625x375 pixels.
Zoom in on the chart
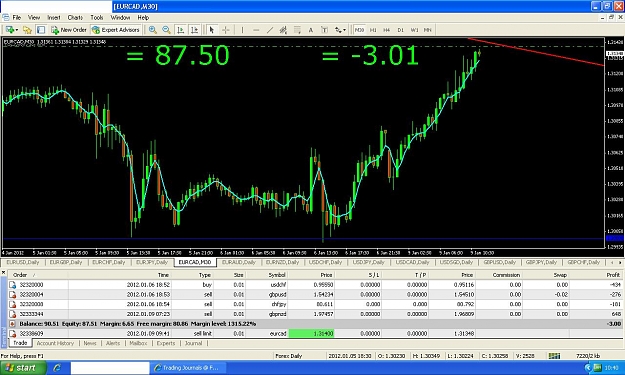[x=152, y=30]
